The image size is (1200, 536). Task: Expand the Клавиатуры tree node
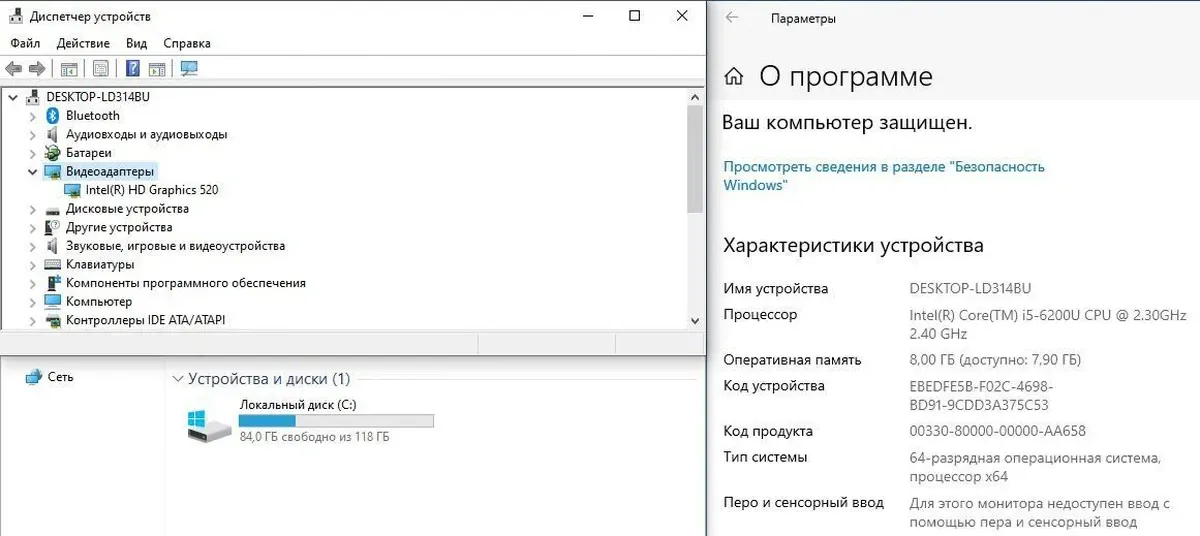point(33,265)
